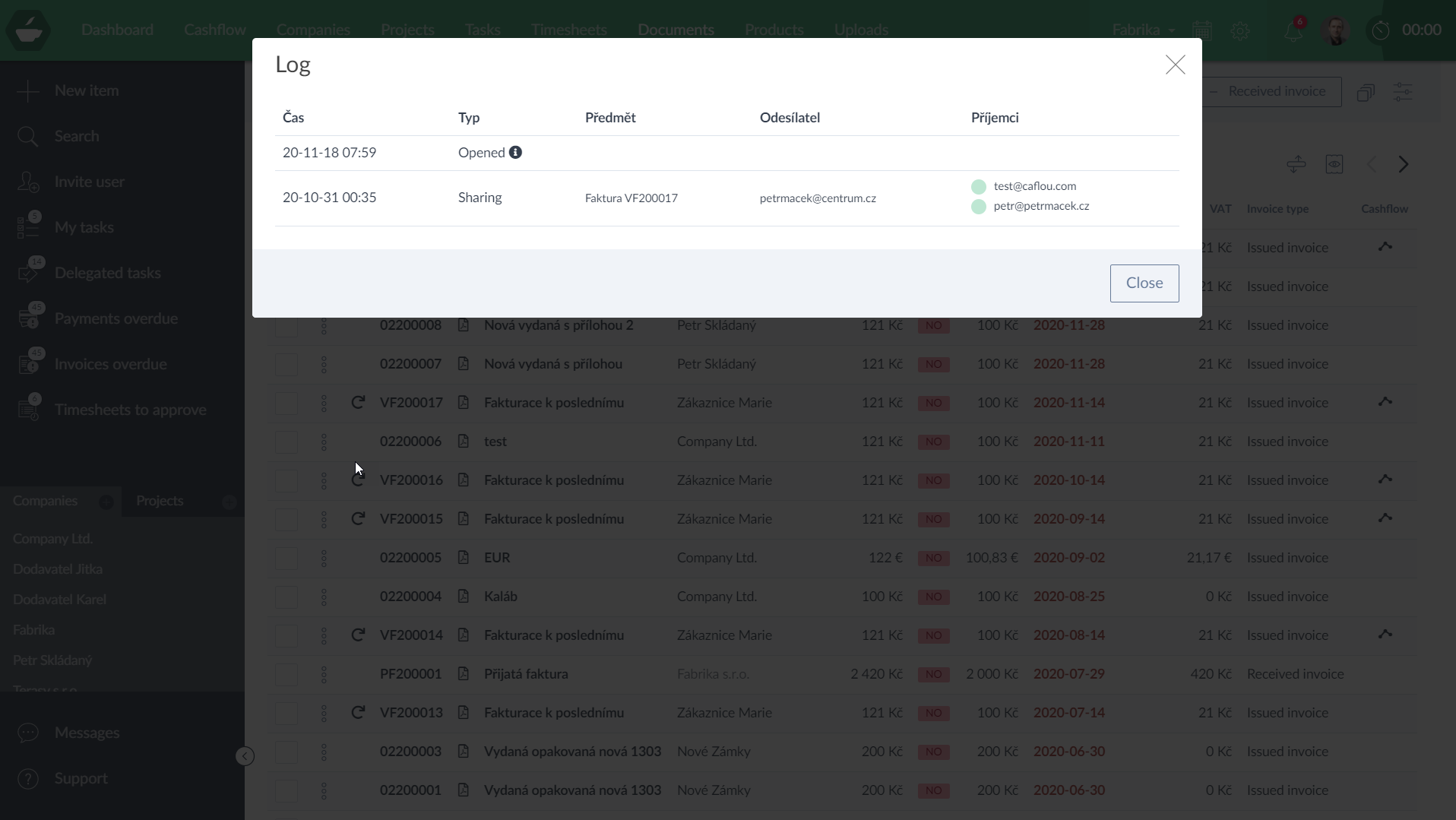The image size is (1456, 820).
Task: Open the calendar icon in top bar
Action: click(1201, 30)
